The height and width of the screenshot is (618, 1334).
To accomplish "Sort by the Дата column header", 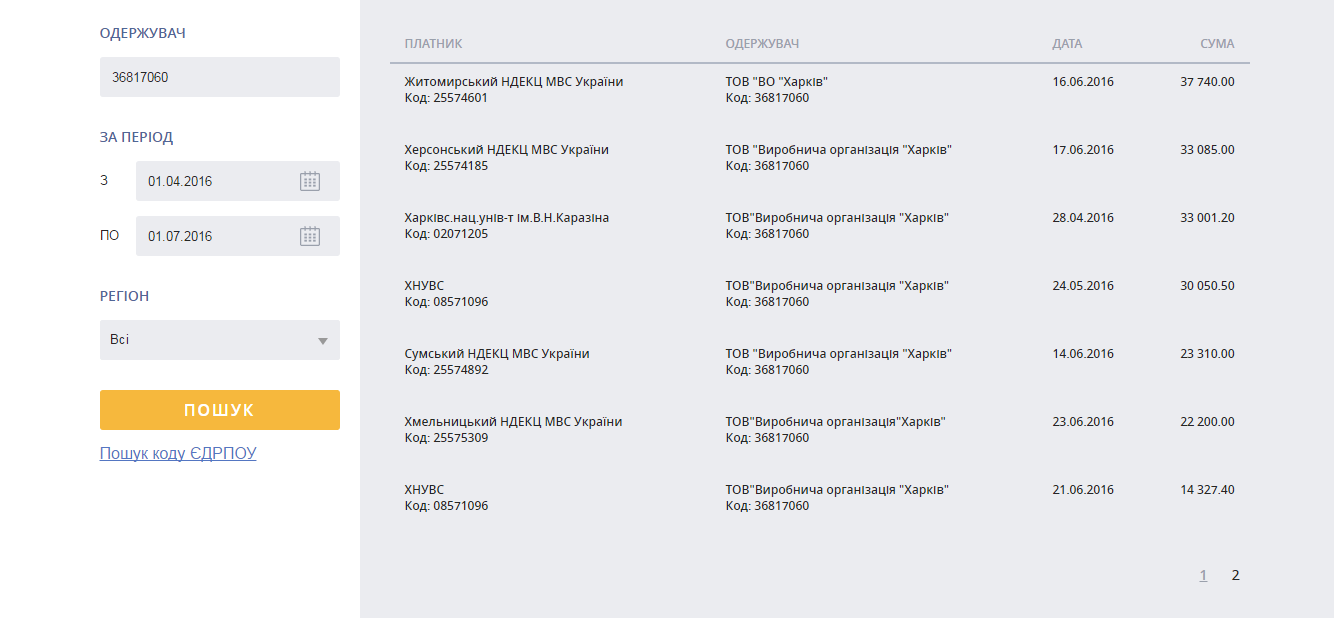I will click(1067, 44).
